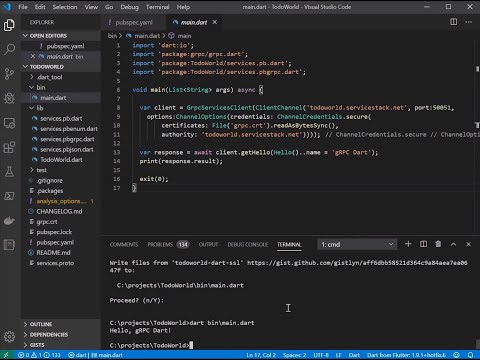This screenshot has height=360, width=480.
Task: Click the remote window indicator in status bar
Action: tap(6, 355)
